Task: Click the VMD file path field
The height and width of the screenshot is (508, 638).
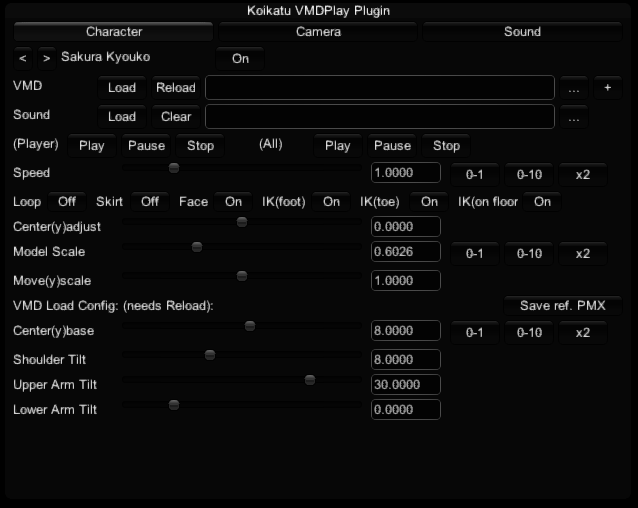Action: pos(380,87)
